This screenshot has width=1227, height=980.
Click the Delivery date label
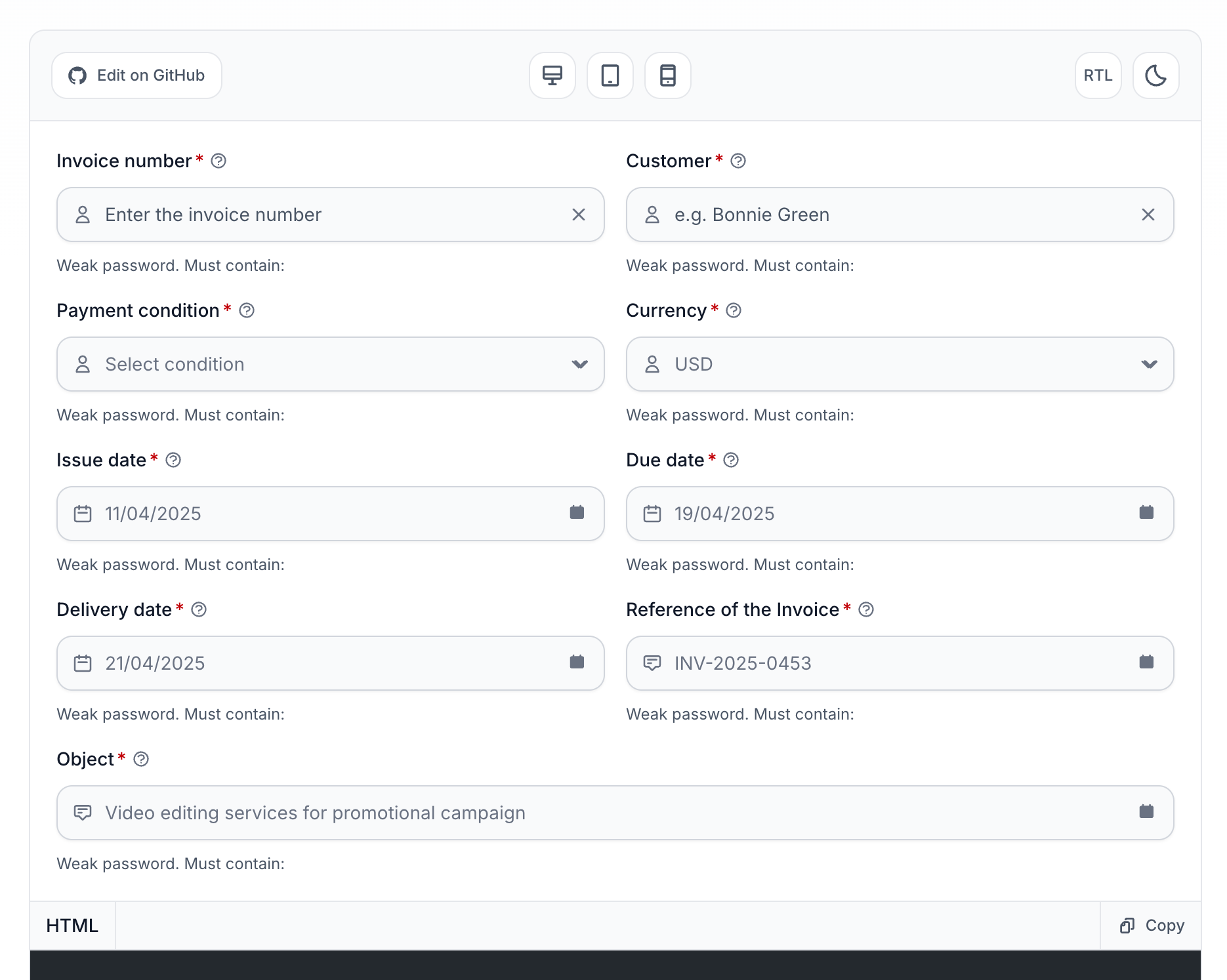[114, 609]
